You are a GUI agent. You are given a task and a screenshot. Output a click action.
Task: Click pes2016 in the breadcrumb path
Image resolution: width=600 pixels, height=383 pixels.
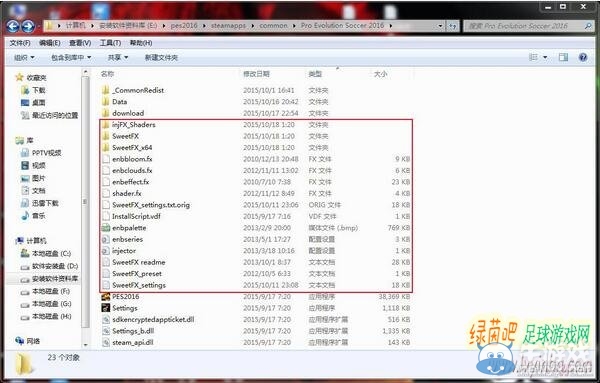184,26
